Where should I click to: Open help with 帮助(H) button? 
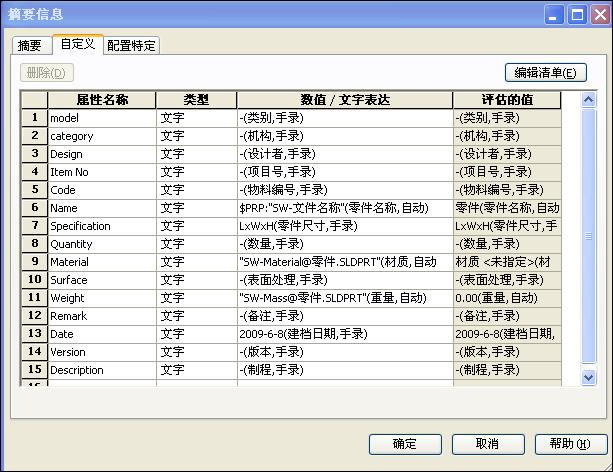click(571, 444)
